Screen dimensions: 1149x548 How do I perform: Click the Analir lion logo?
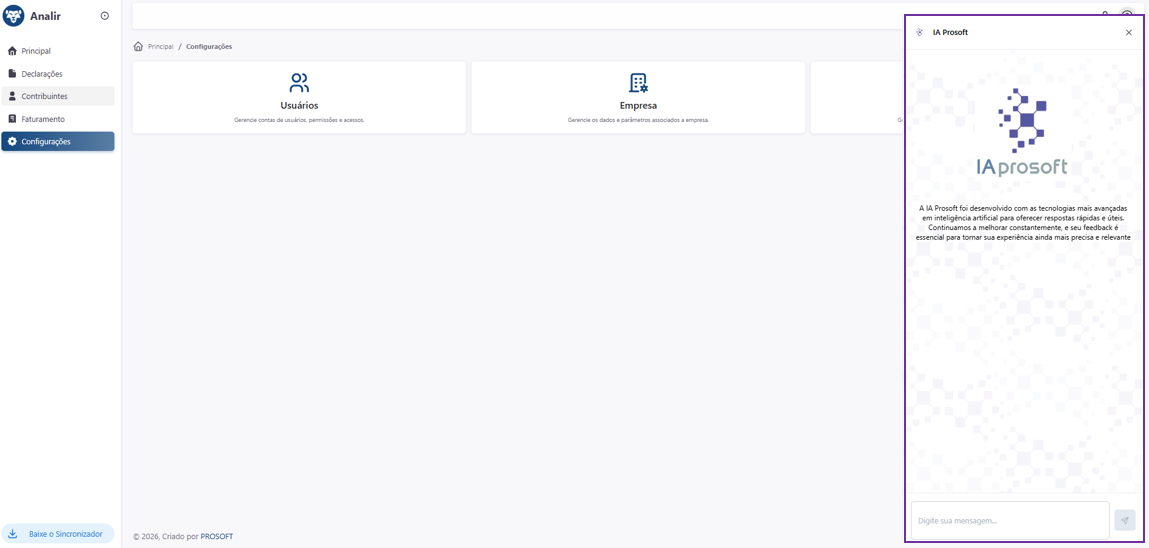pos(14,15)
